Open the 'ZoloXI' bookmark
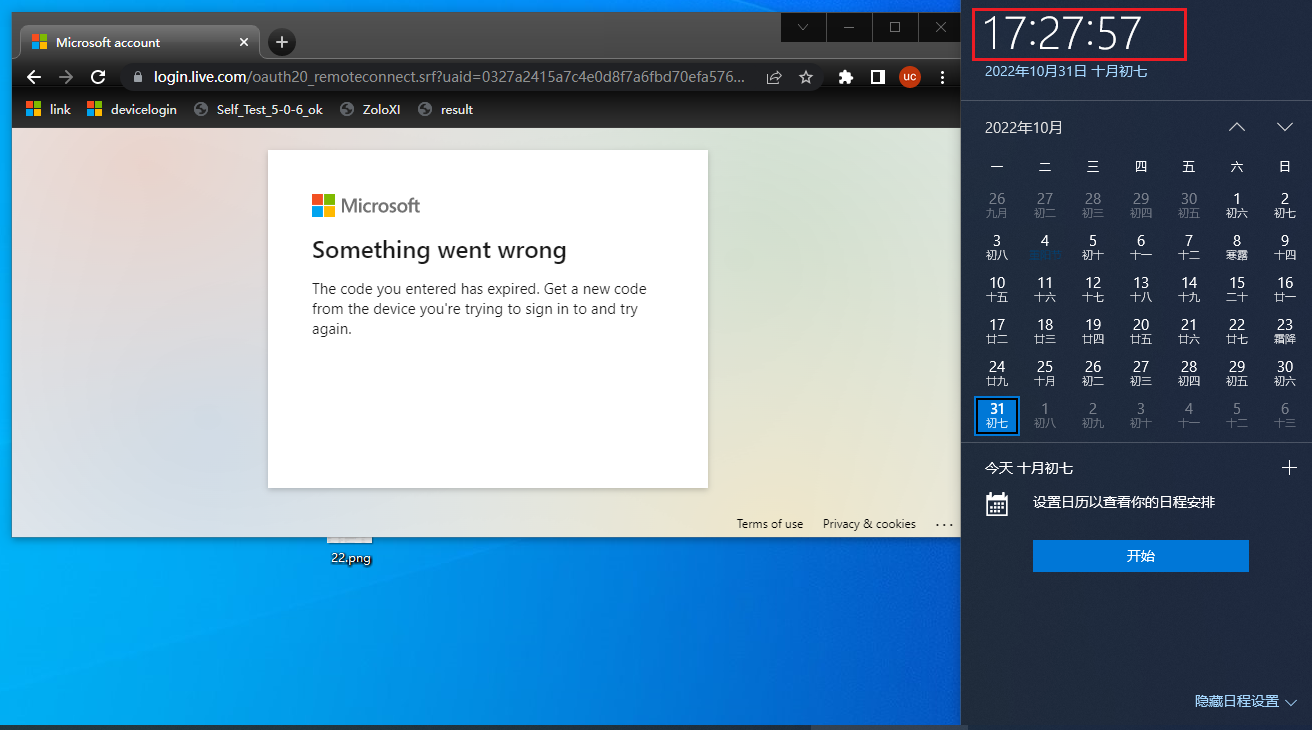1312x730 pixels. [370, 109]
